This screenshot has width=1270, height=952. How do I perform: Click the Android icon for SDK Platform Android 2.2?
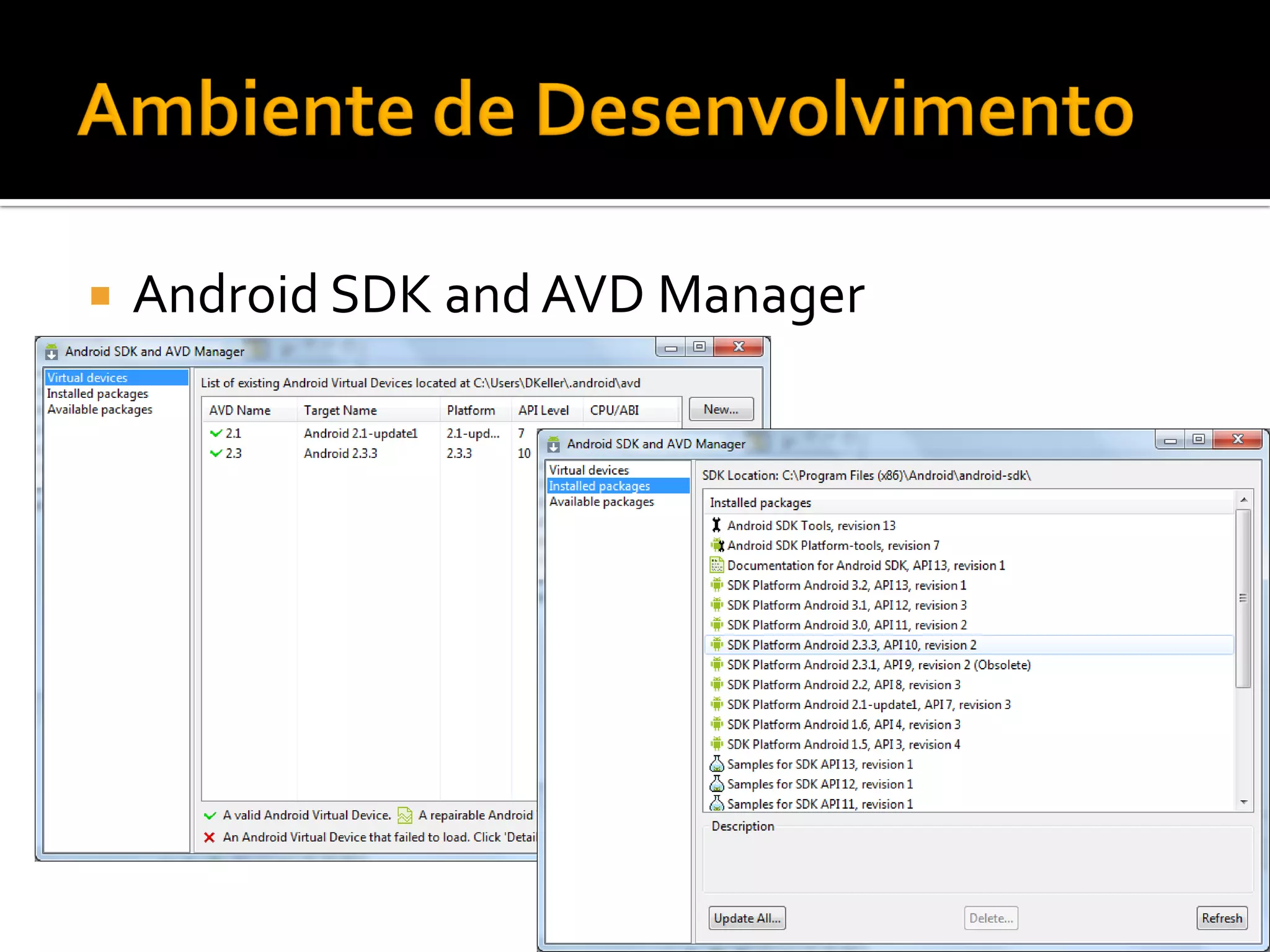click(x=717, y=684)
